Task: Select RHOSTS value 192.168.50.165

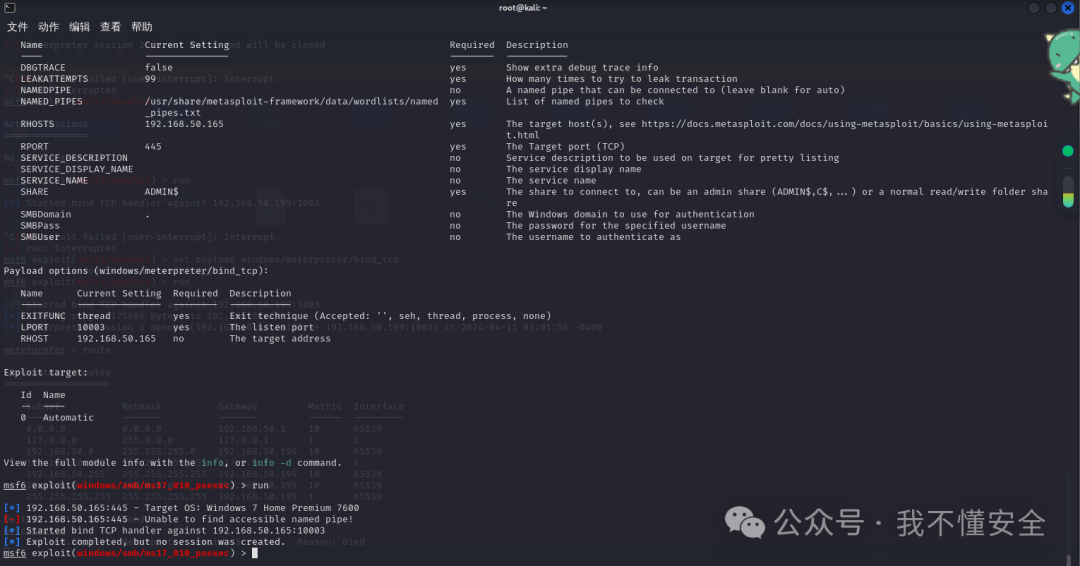Action: click(184, 124)
